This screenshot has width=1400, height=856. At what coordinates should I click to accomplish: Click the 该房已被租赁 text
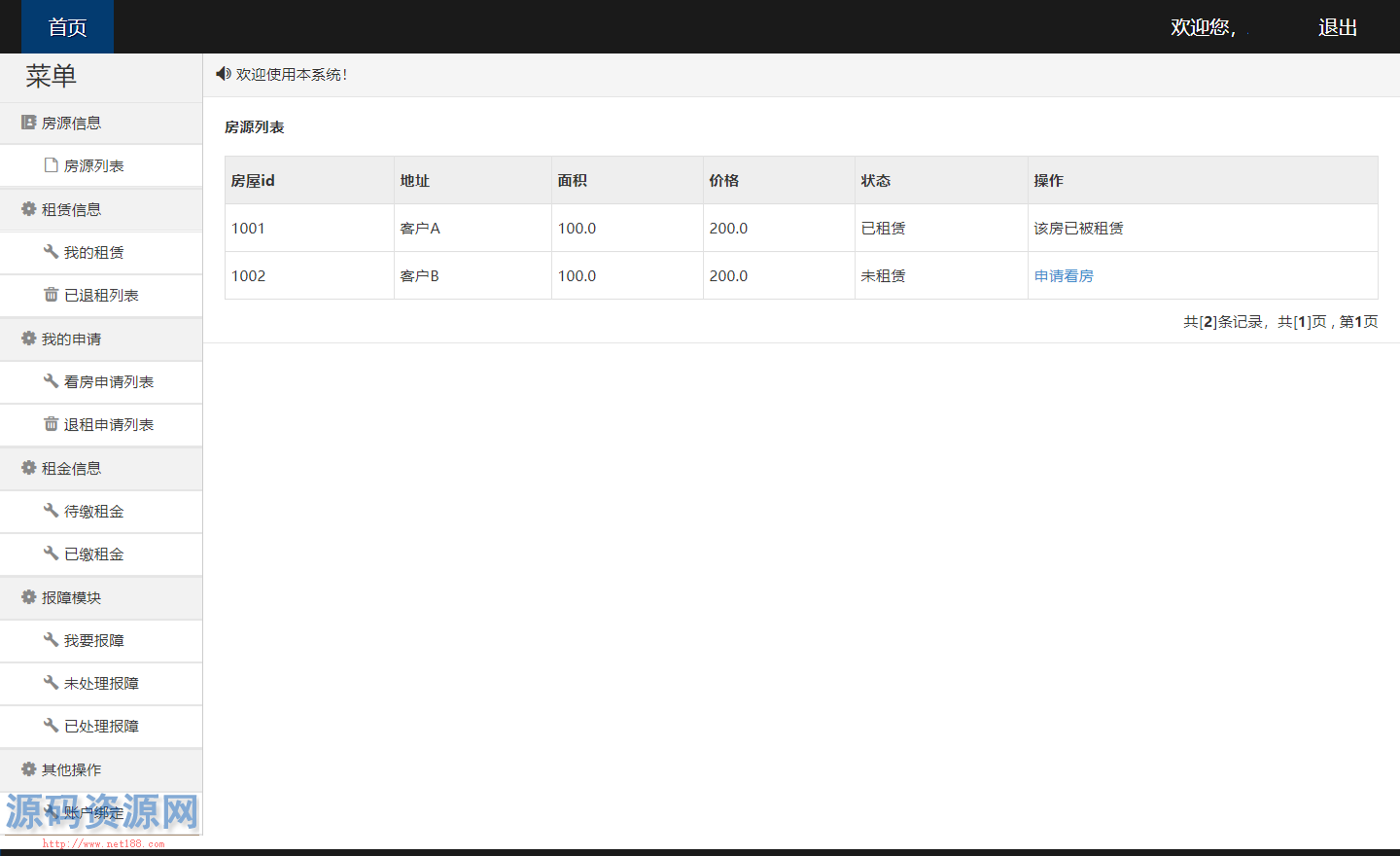click(1078, 229)
